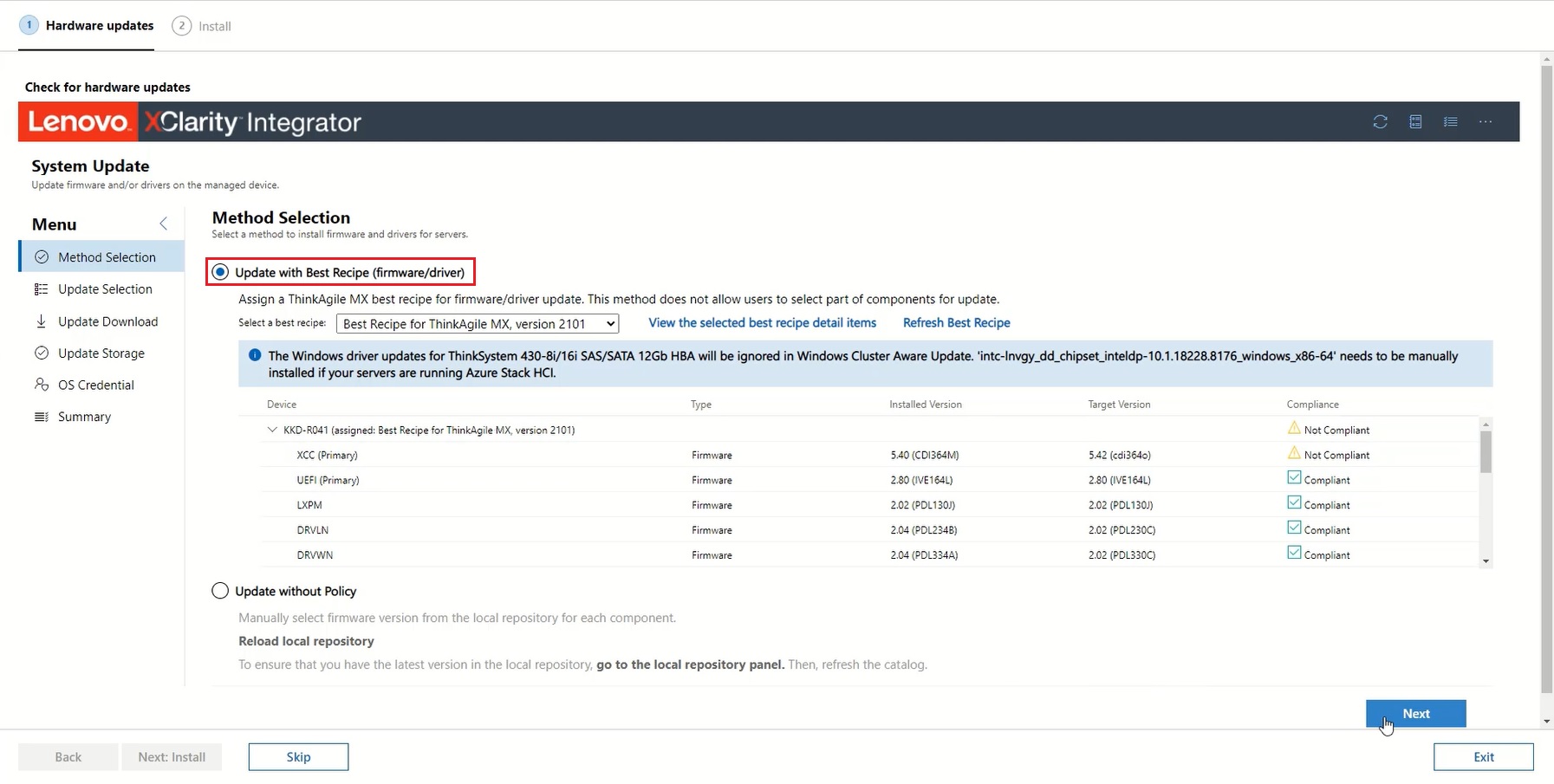Open the more options ellipsis in header
This screenshot has height=784, width=1554.
point(1486,122)
